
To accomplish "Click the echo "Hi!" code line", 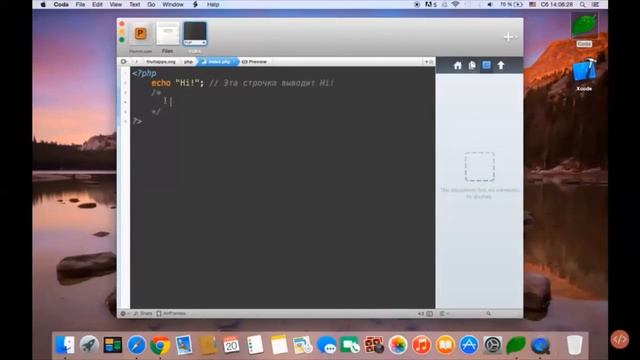I will pos(178,83).
